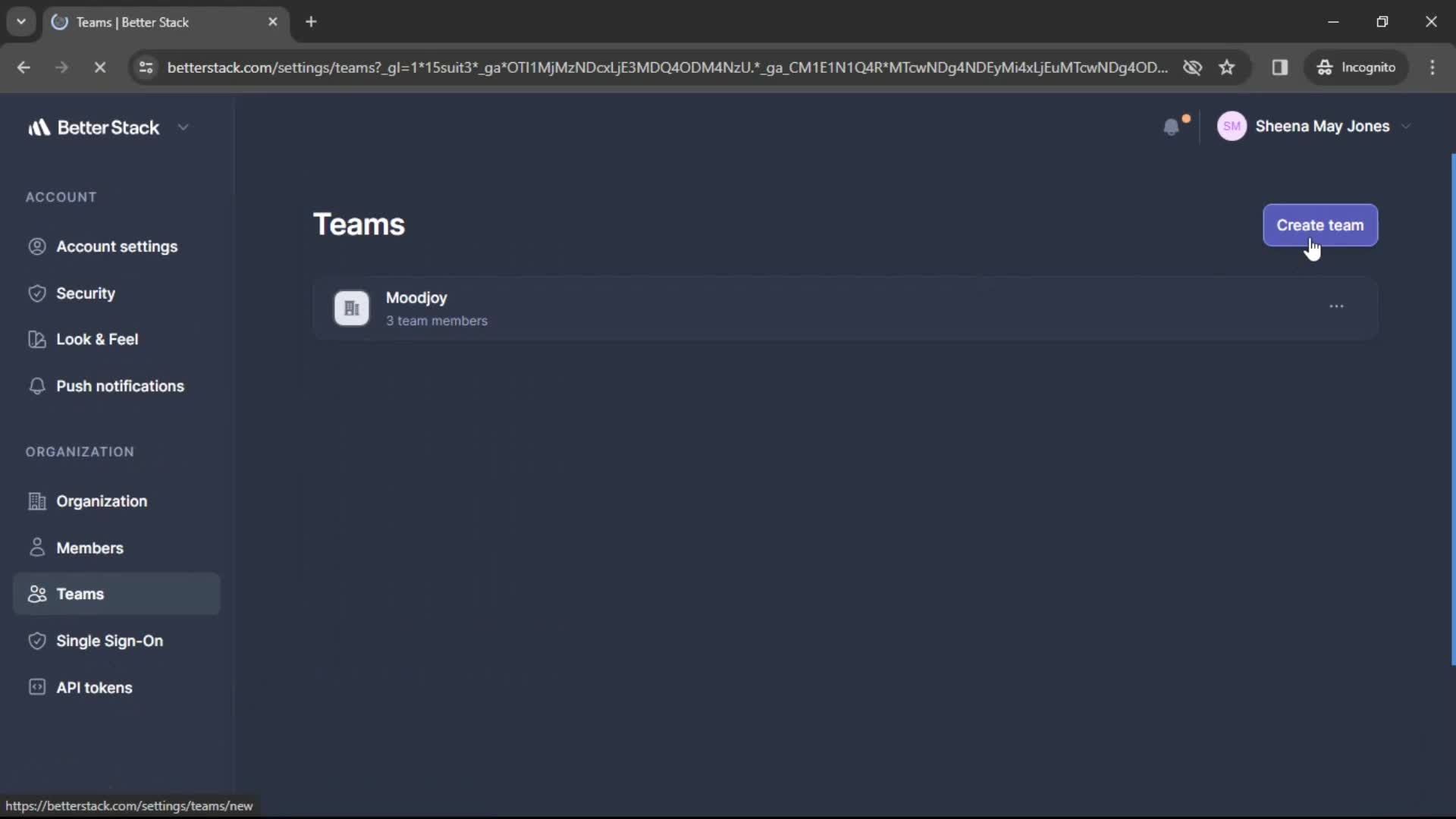Click the back navigation arrow
The width and height of the screenshot is (1456, 819).
pos(25,67)
